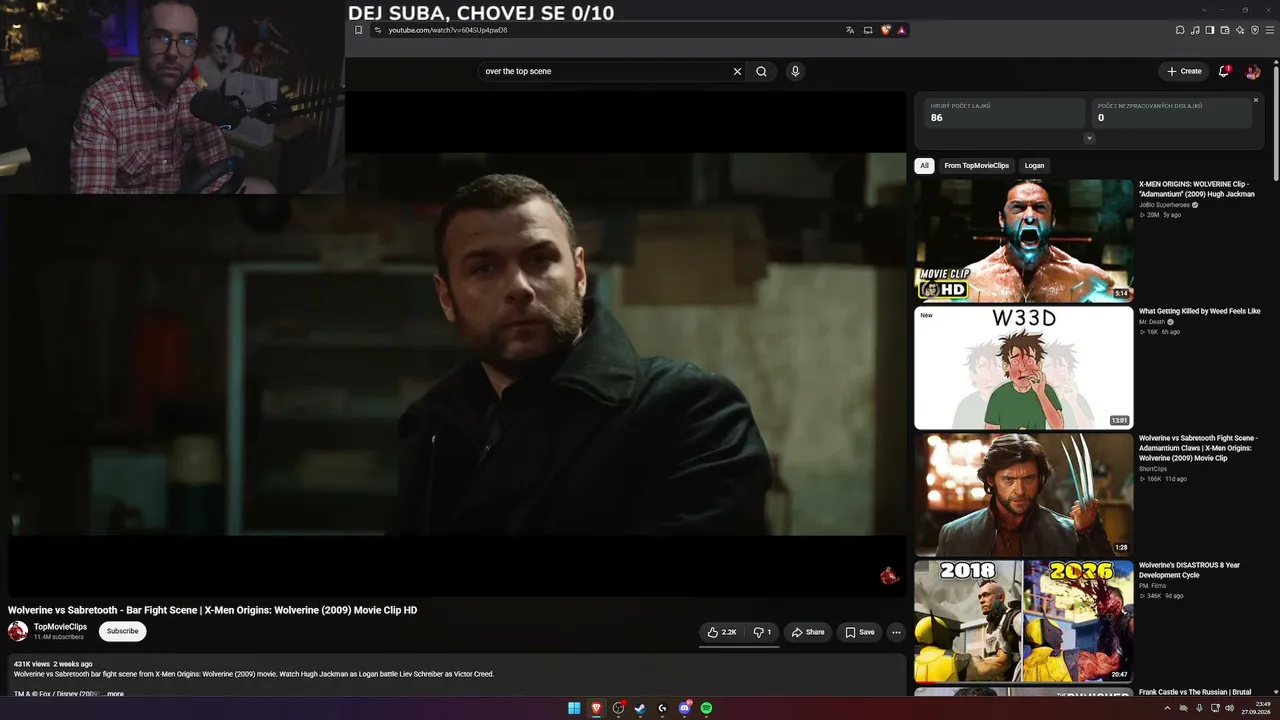This screenshot has height=720, width=1280.
Task: Open the Brave wallet icon
Action: [1225, 30]
